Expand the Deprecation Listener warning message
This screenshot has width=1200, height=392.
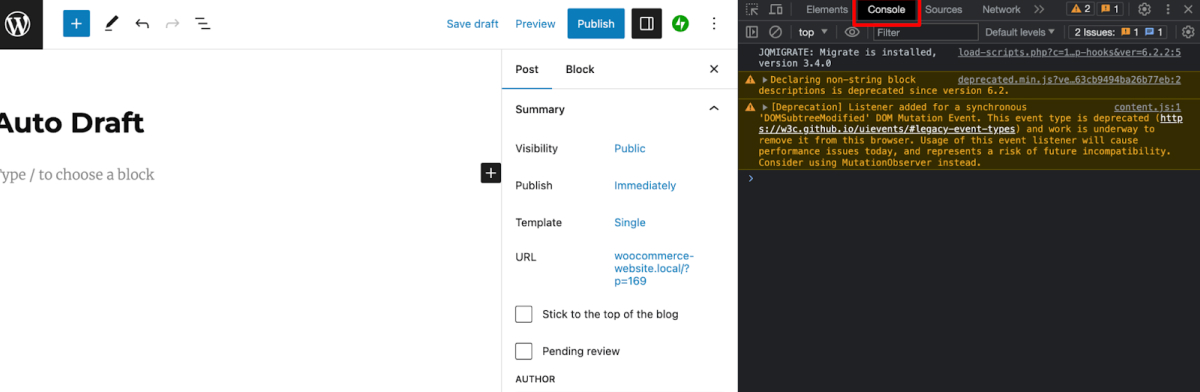765,106
